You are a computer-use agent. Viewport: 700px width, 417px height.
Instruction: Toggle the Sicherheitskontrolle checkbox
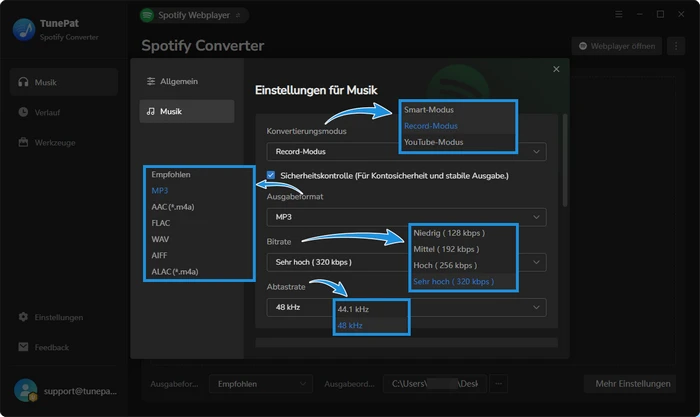point(271,175)
